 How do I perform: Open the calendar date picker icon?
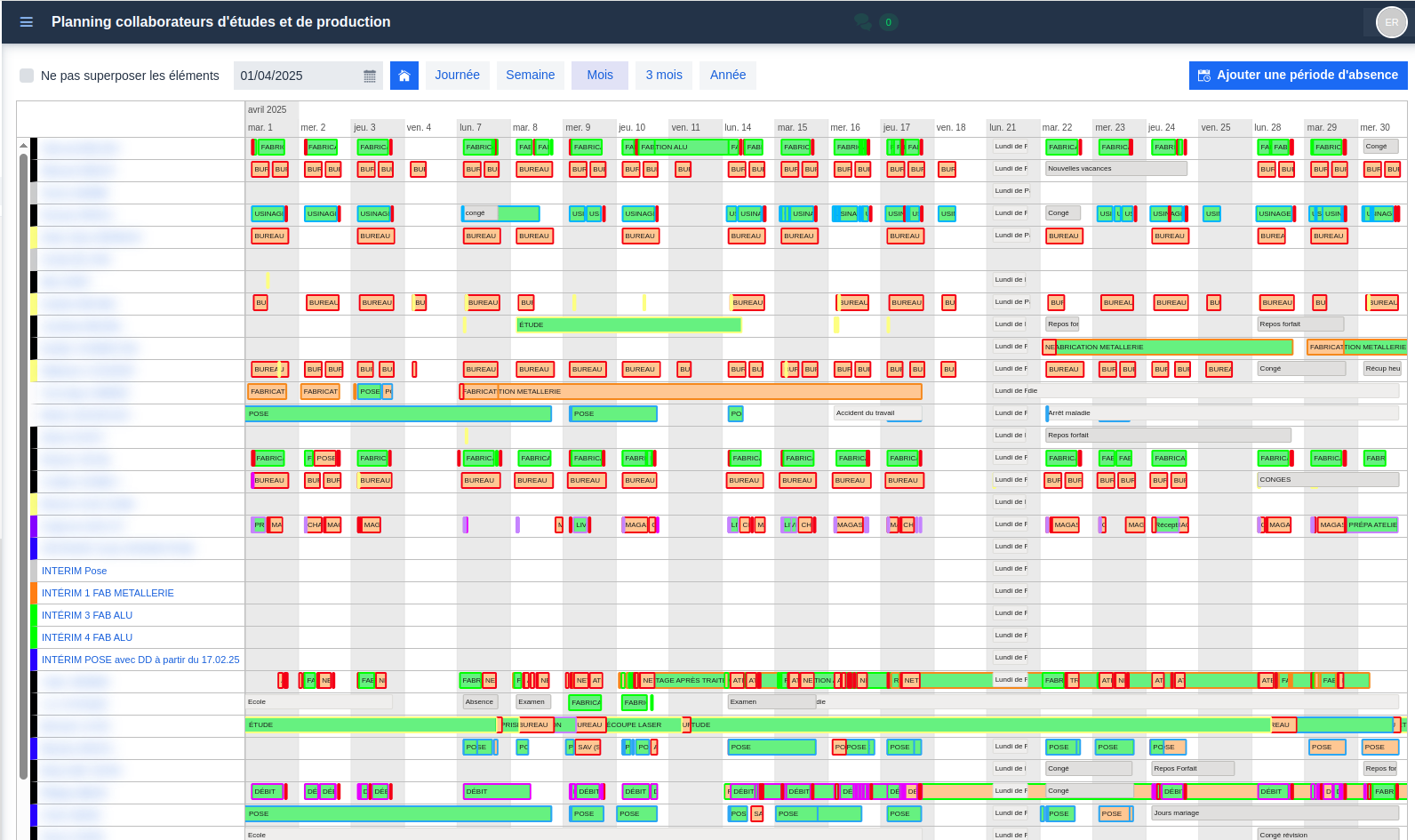(370, 76)
